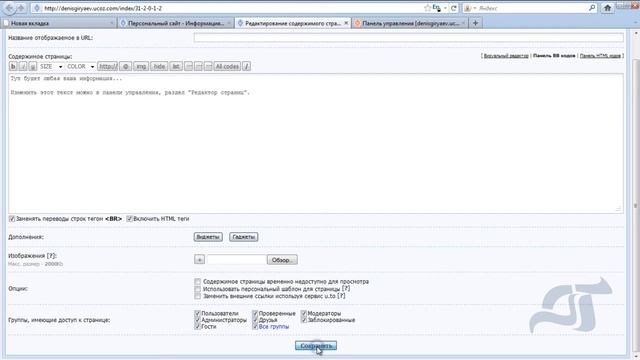The image size is (640, 360).
Task: Switch to the Панель управления tab
Action: 411,23
